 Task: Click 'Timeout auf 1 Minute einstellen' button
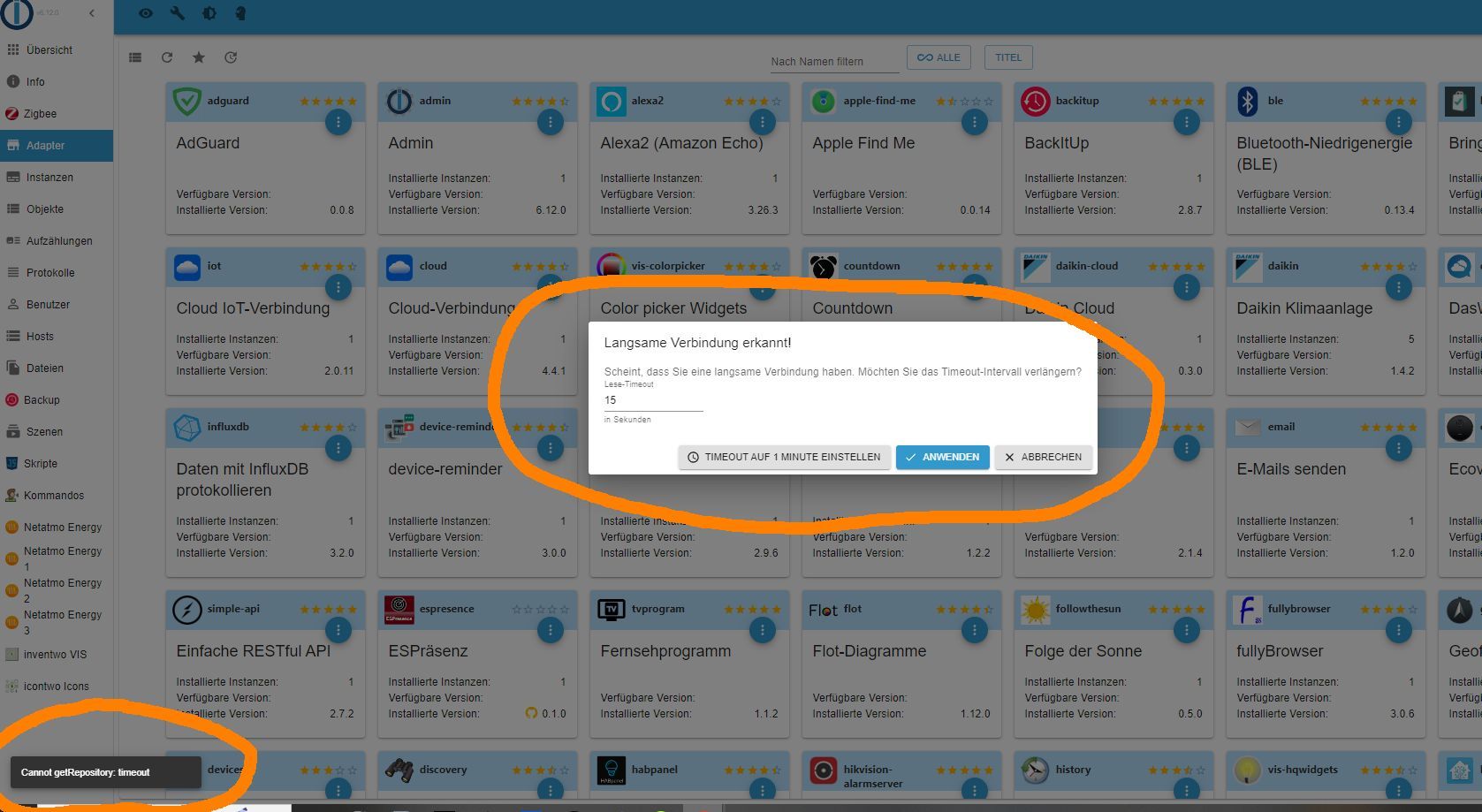coord(784,457)
